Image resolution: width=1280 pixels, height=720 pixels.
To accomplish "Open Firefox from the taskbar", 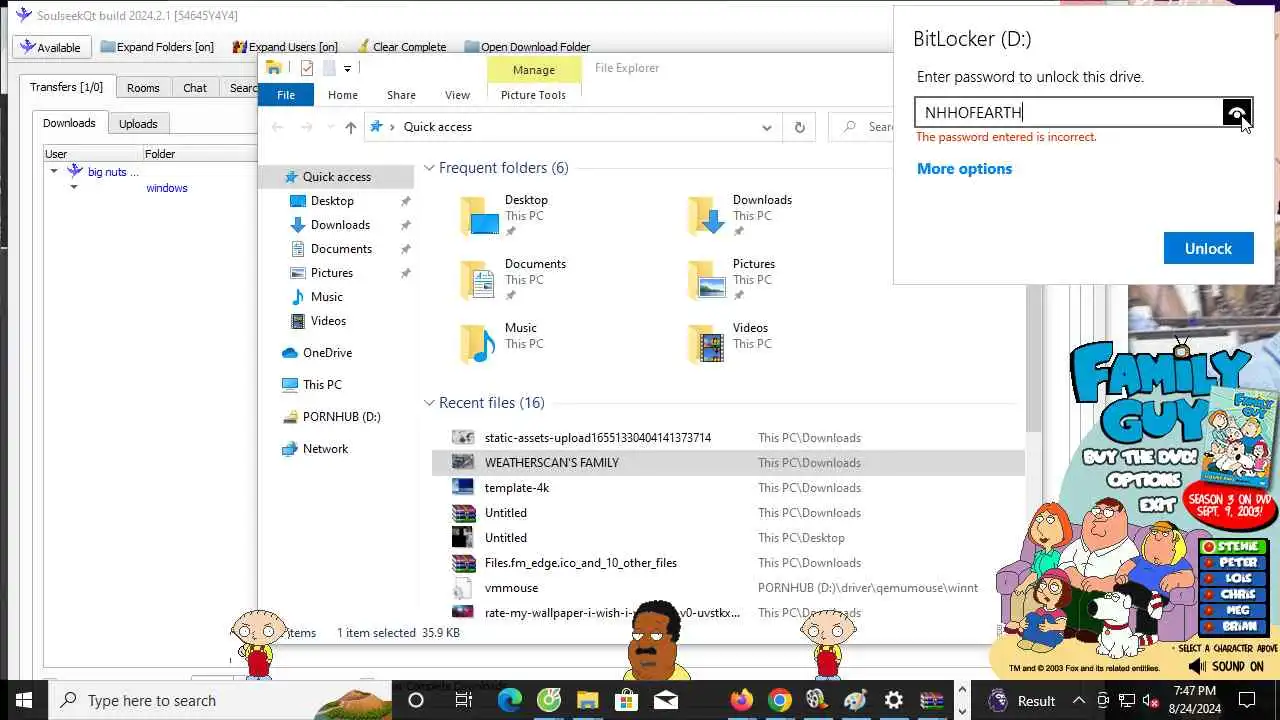I will click(741, 700).
